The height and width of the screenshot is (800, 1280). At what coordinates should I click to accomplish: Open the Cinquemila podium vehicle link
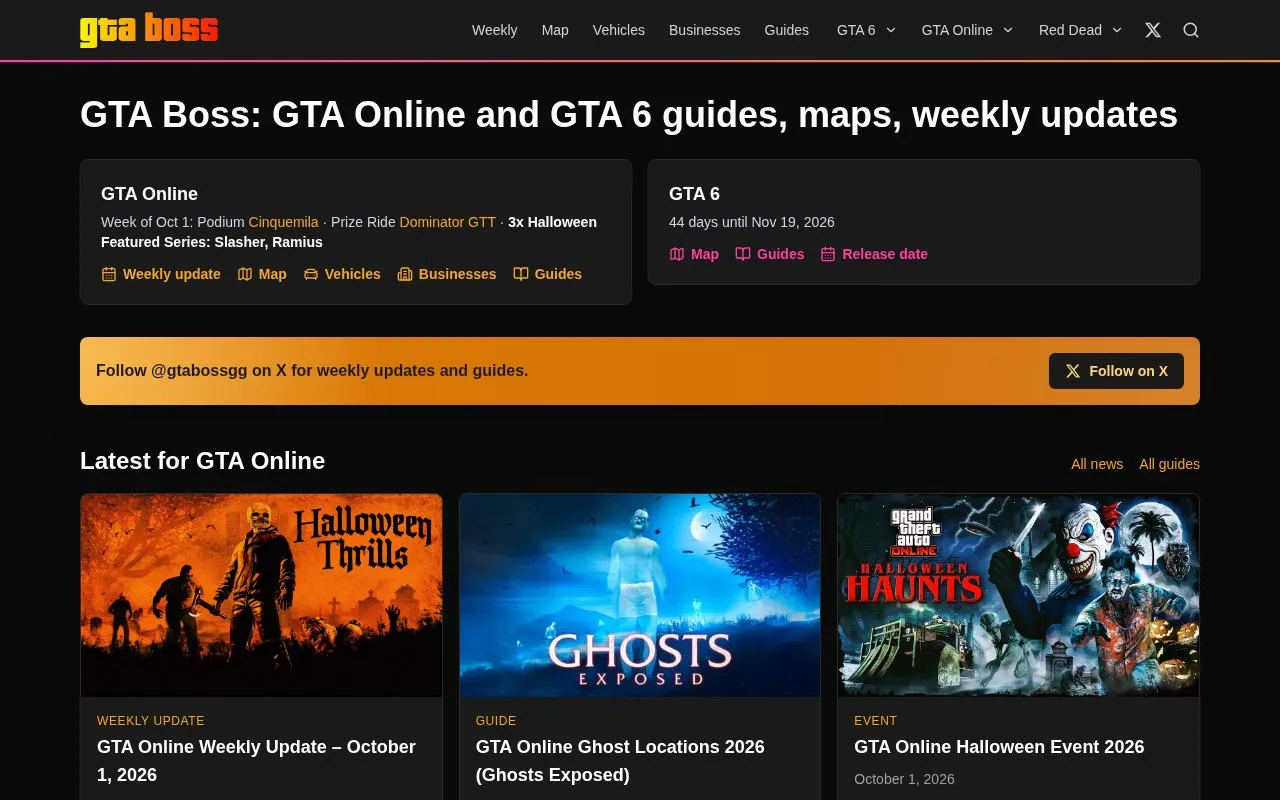tap(283, 222)
